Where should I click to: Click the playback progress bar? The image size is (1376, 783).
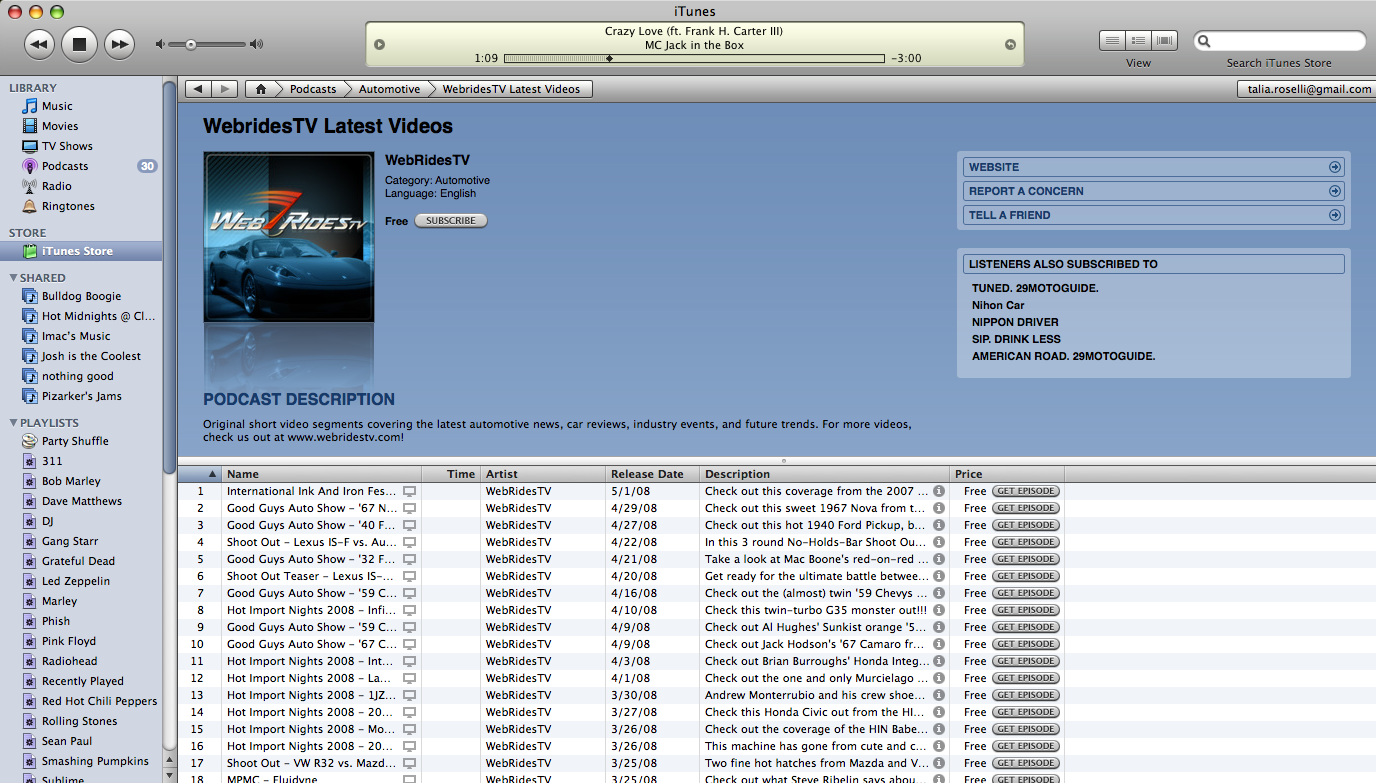click(x=694, y=59)
